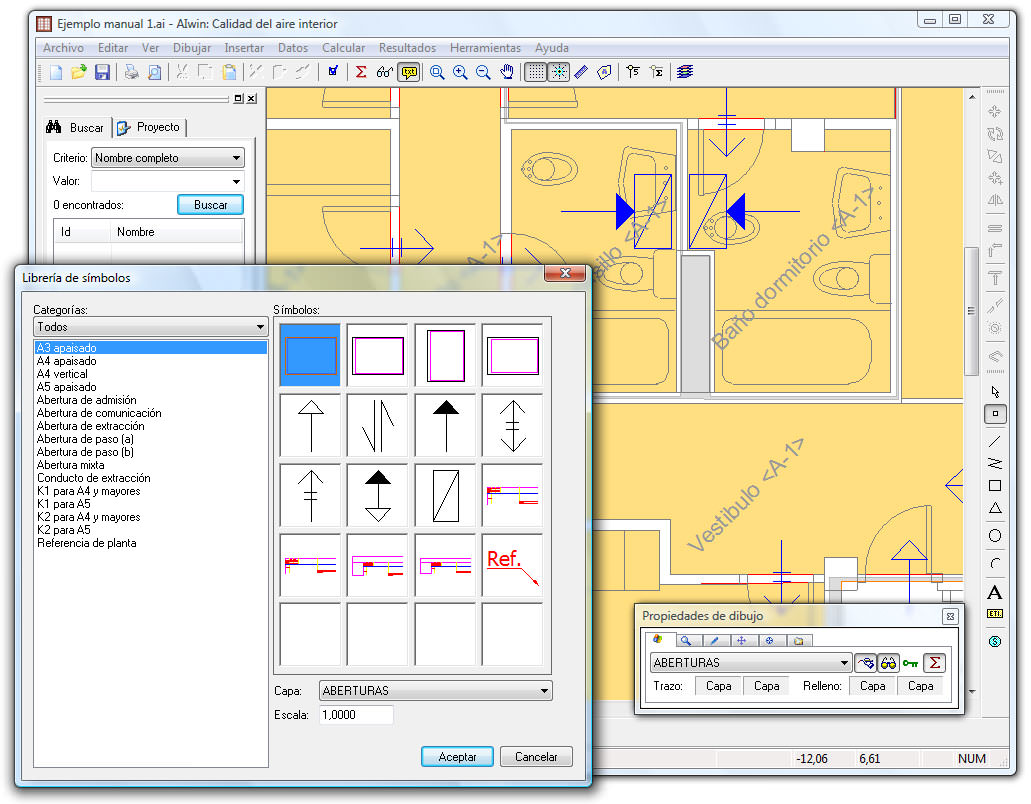Select 'A4 vertical' in the list
Image resolution: width=1031 pixels, height=804 pixels.
[x=62, y=374]
